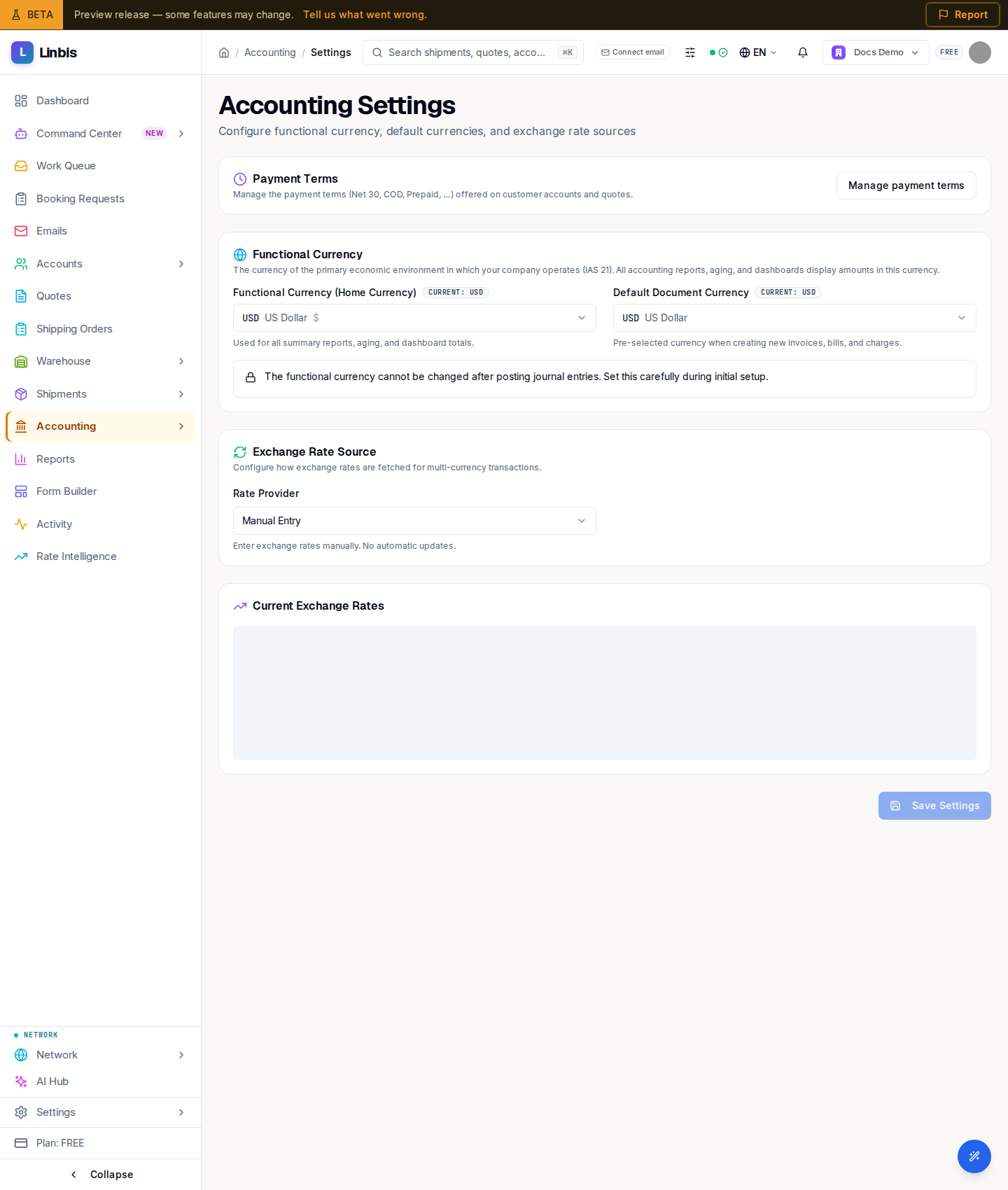1008x1190 pixels.
Task: Click the Exchange Rate Source refresh icon
Action: tap(240, 452)
